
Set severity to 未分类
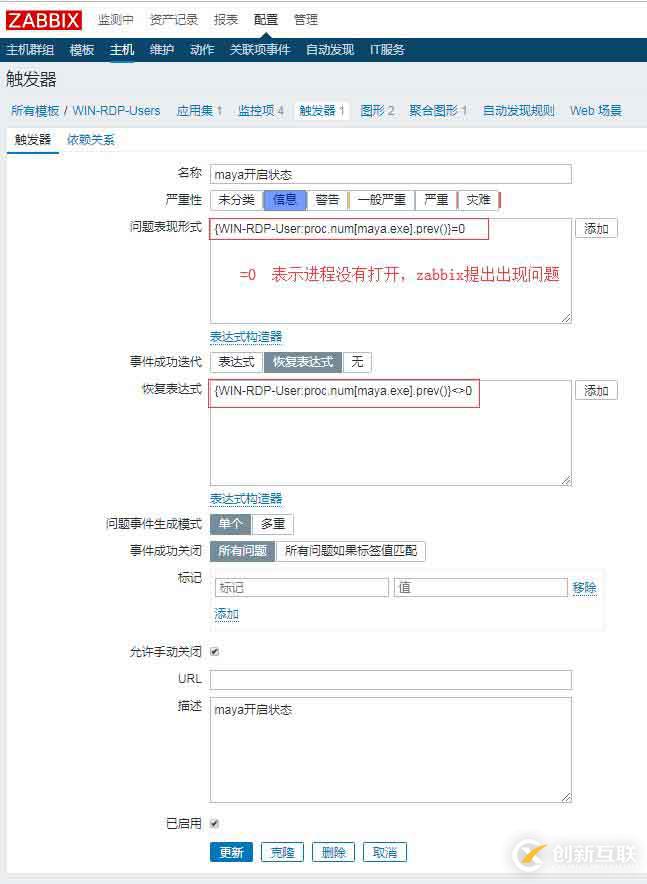pyautogui.click(x=237, y=200)
